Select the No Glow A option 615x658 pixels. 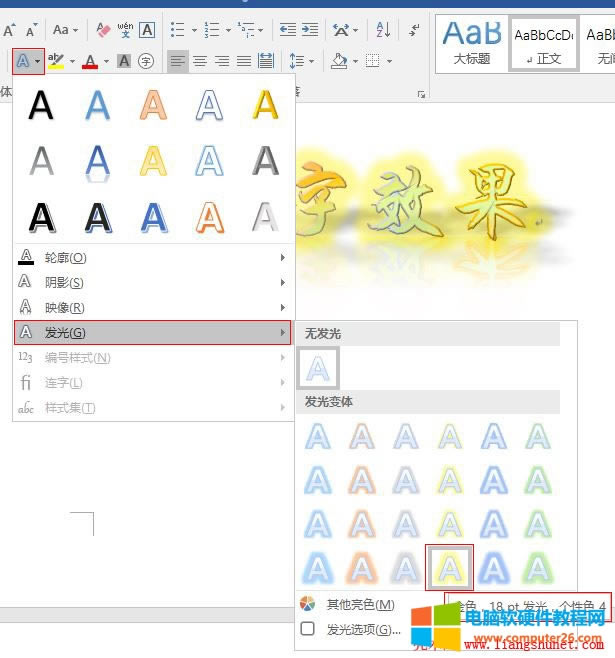[x=318, y=368]
